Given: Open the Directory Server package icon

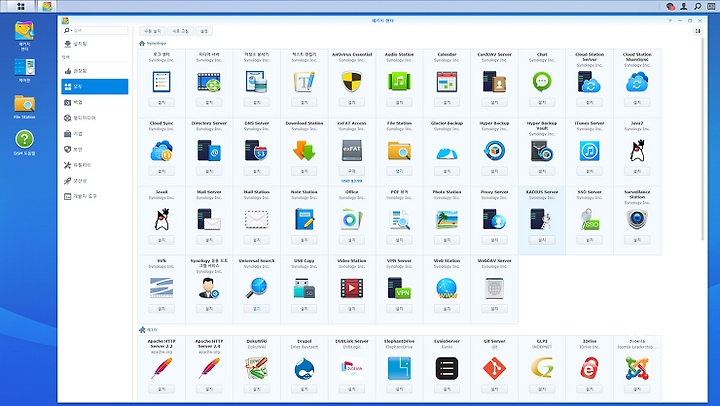Looking at the screenshot, I should point(209,151).
